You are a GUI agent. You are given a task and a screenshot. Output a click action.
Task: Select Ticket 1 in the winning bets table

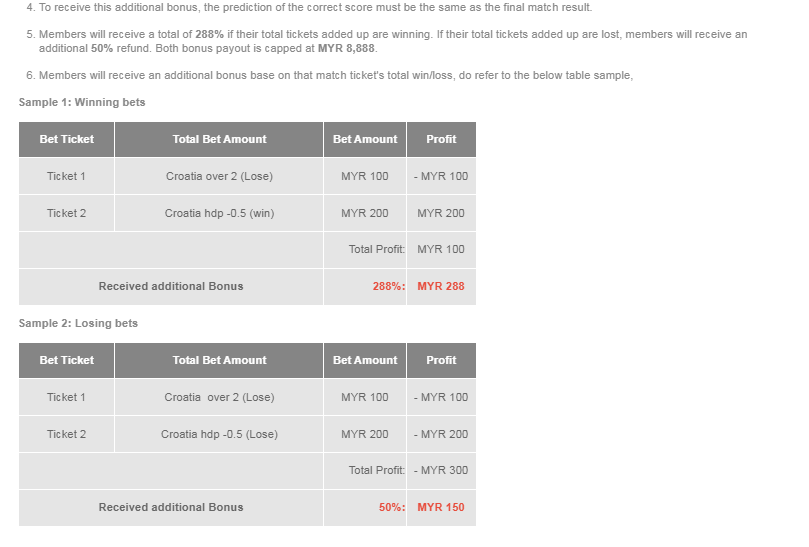[67, 176]
